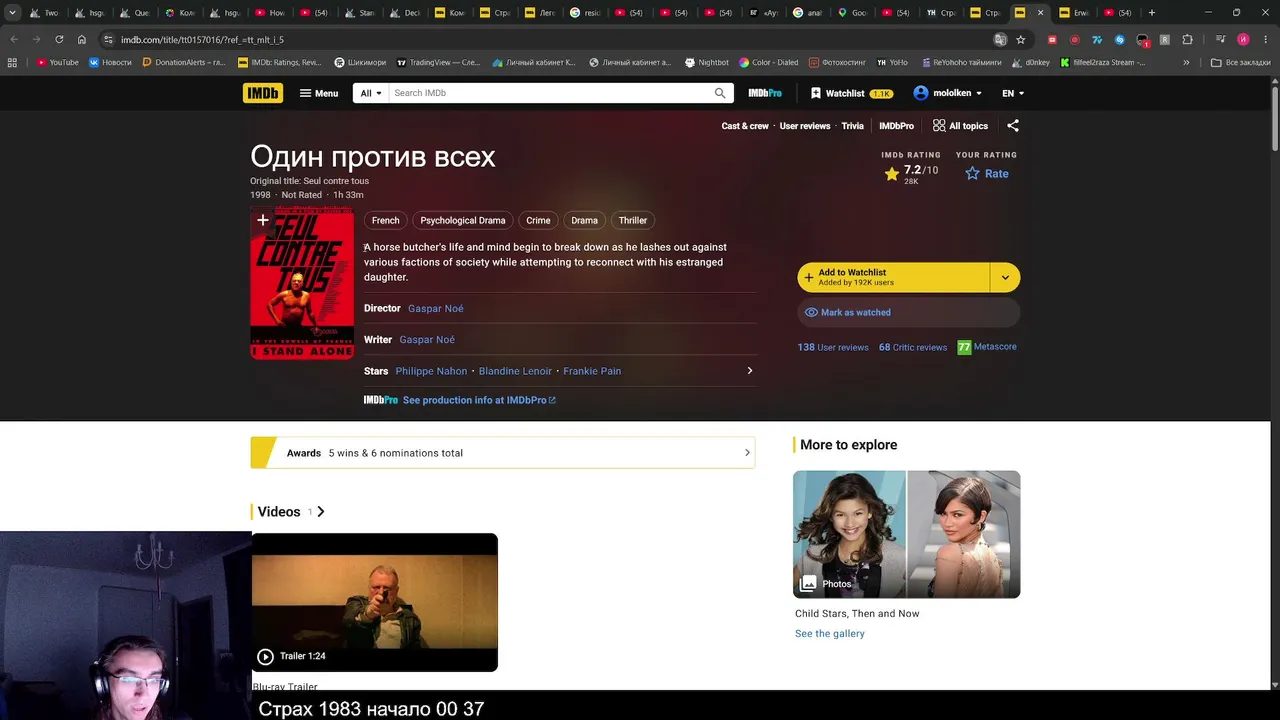Open the apps grid icon in bookmarks bar
1280x720 pixels.
12,62
